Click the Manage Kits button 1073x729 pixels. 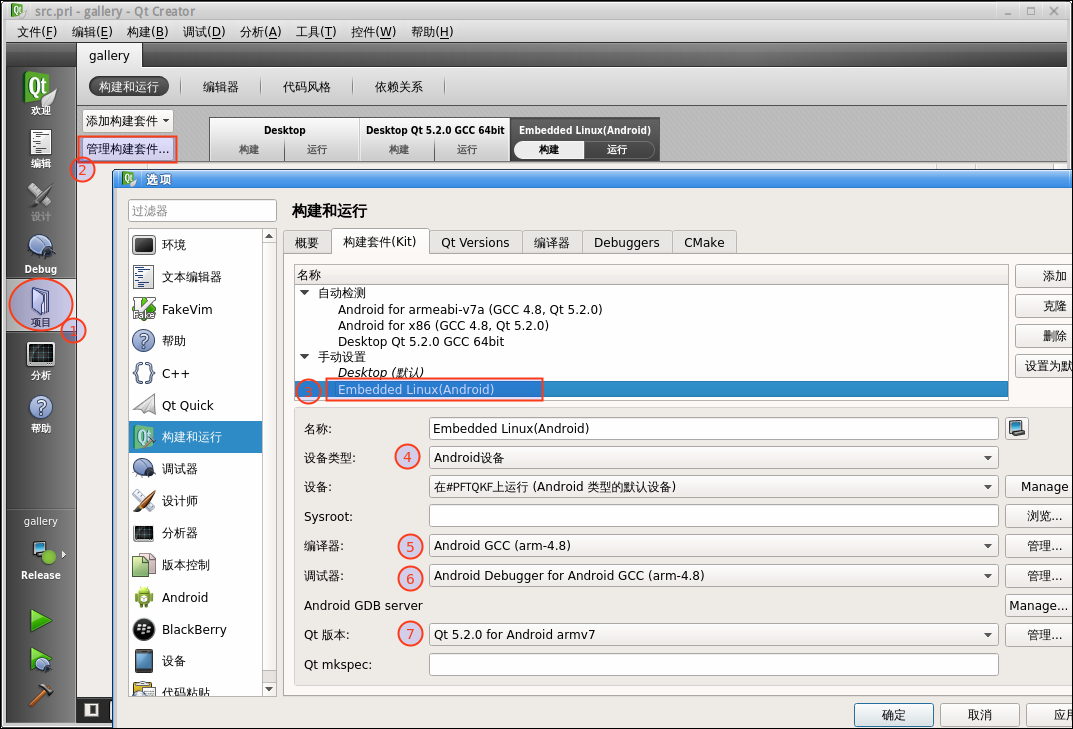[x=128, y=149]
